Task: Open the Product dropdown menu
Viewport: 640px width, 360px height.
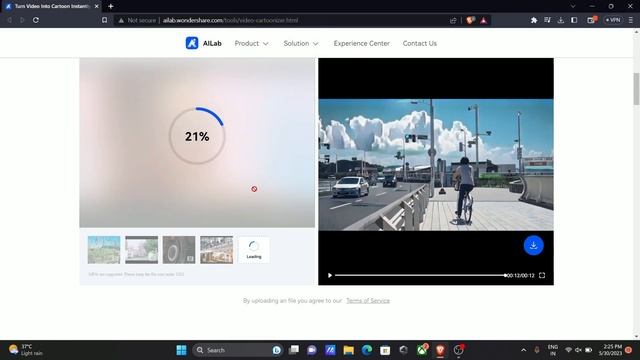Action: coord(251,43)
